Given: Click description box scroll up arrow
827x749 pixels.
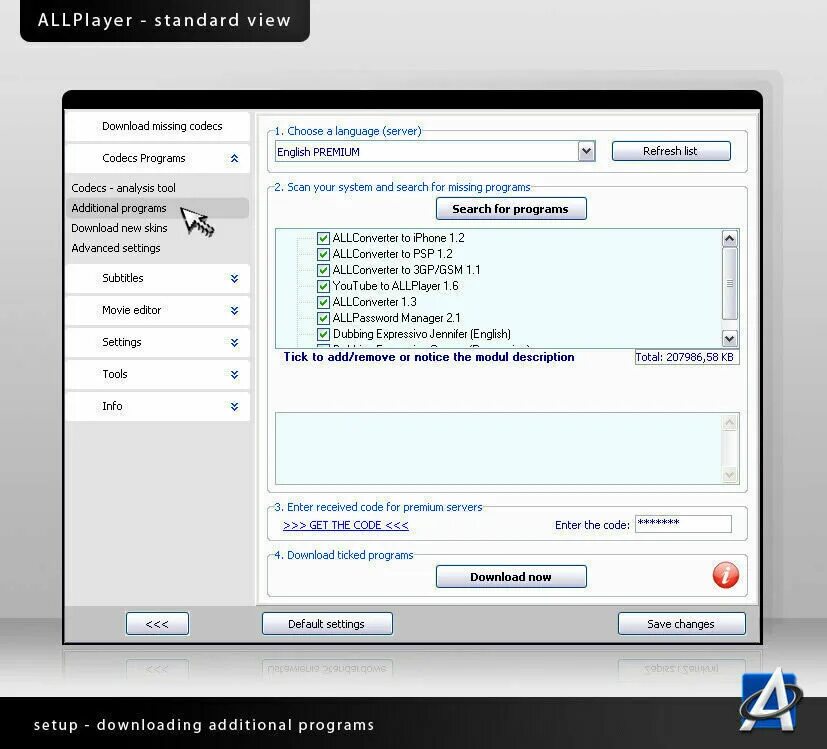Looking at the screenshot, I should pyautogui.click(x=729, y=422).
